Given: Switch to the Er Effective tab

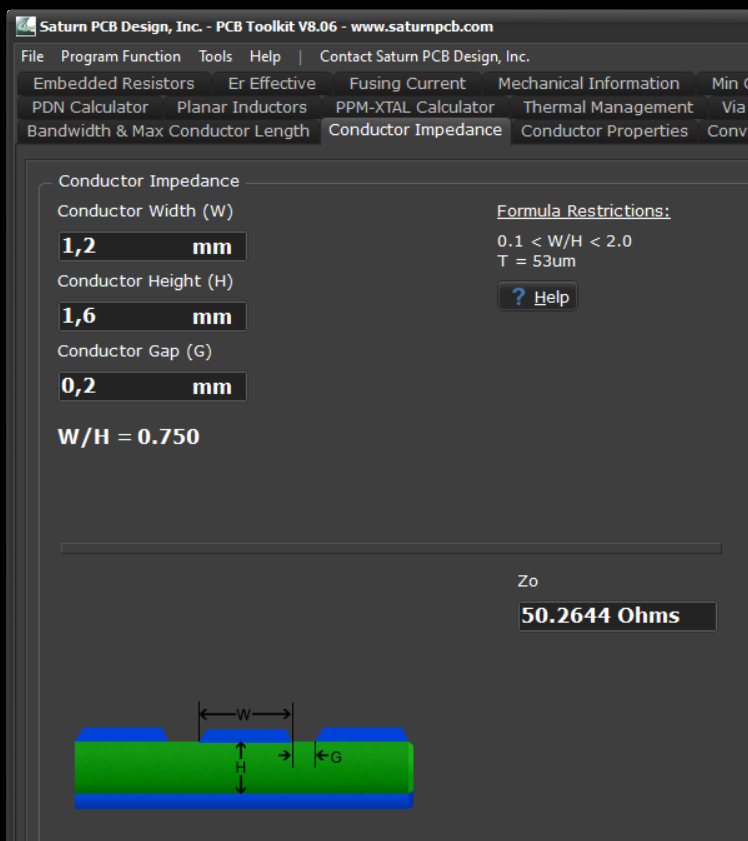Looking at the screenshot, I should click(272, 84).
